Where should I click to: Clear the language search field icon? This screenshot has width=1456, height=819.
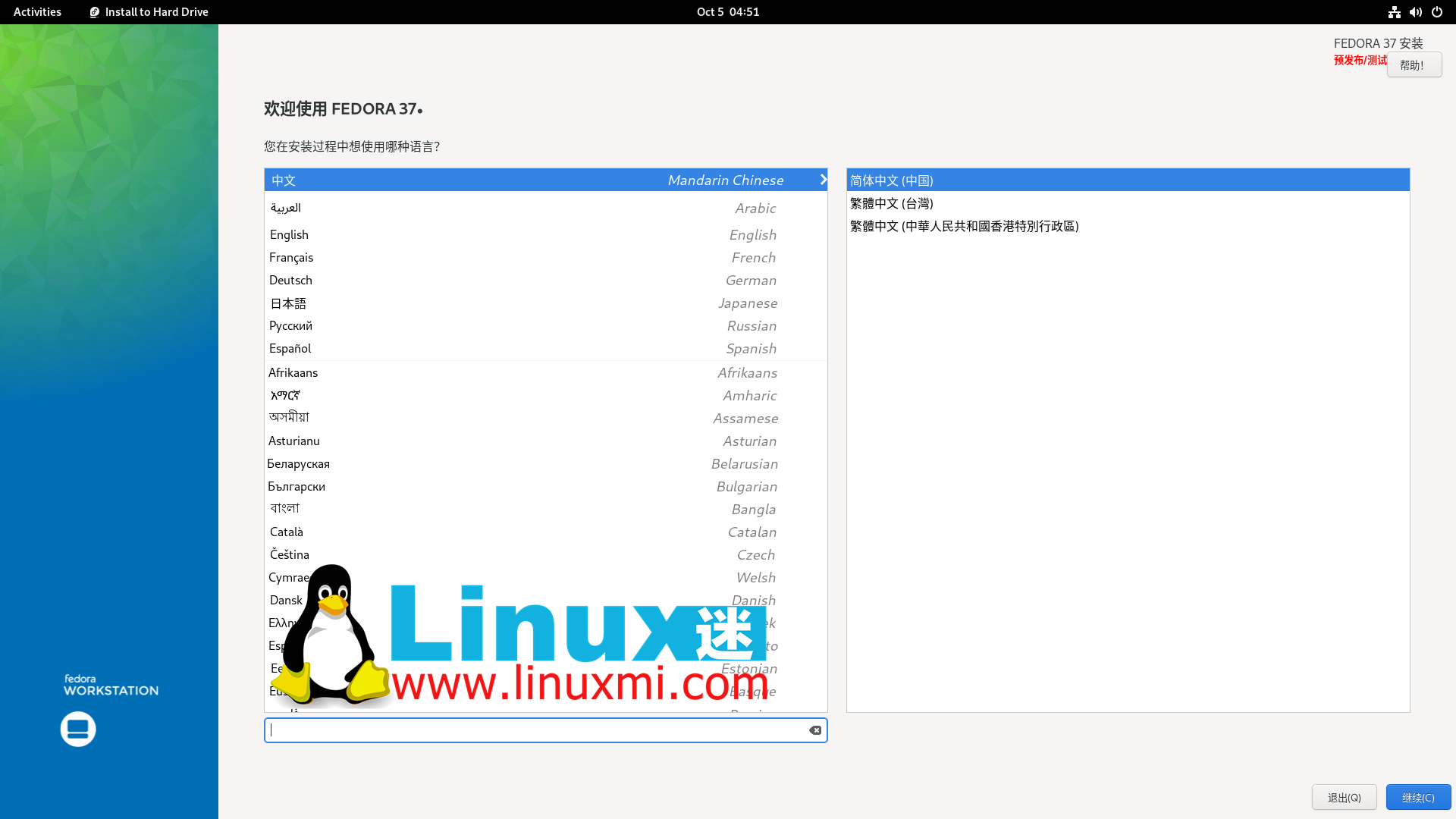pyautogui.click(x=815, y=730)
